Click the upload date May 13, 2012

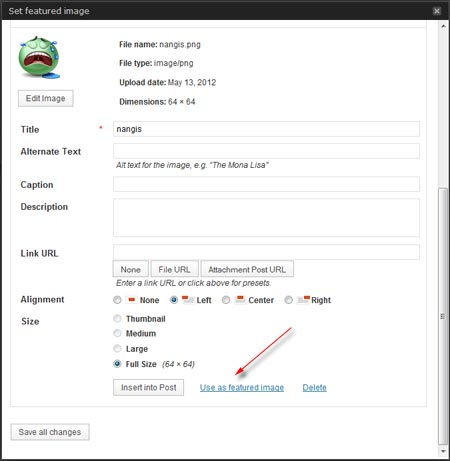pos(192,82)
